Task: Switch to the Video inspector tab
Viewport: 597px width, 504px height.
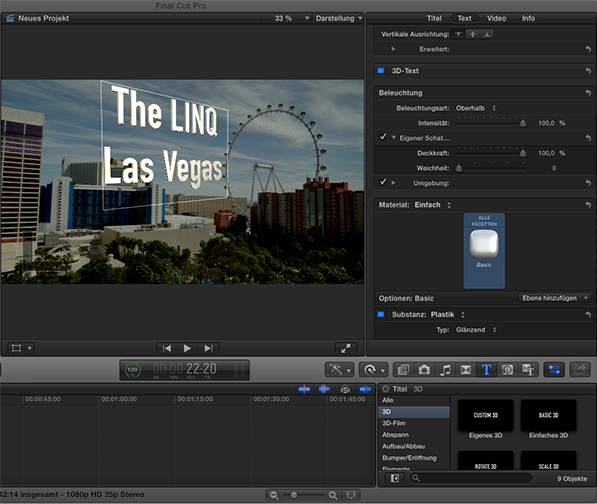Action: click(x=496, y=18)
